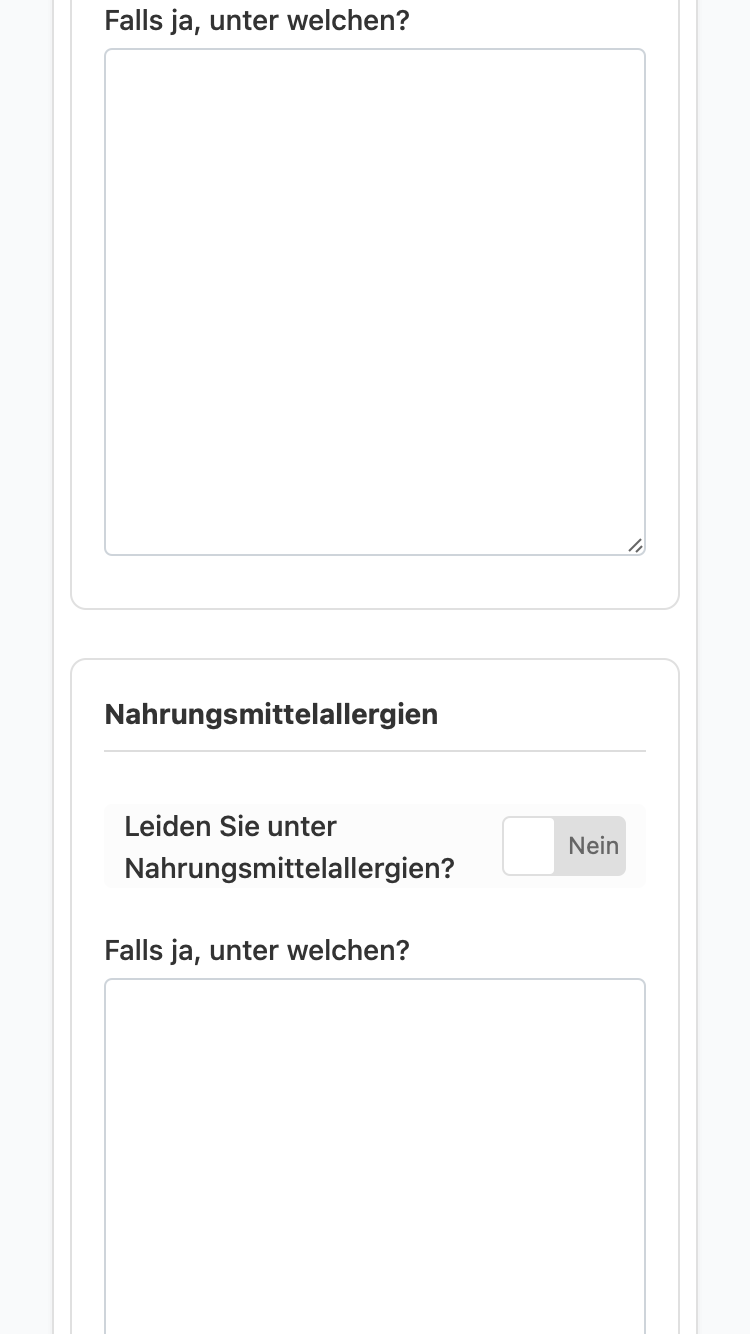The image size is (750, 1334).
Task: Click the "Leiden Sie unter Nahrungsmittelallergien?" question text
Action: pyautogui.click(x=289, y=847)
